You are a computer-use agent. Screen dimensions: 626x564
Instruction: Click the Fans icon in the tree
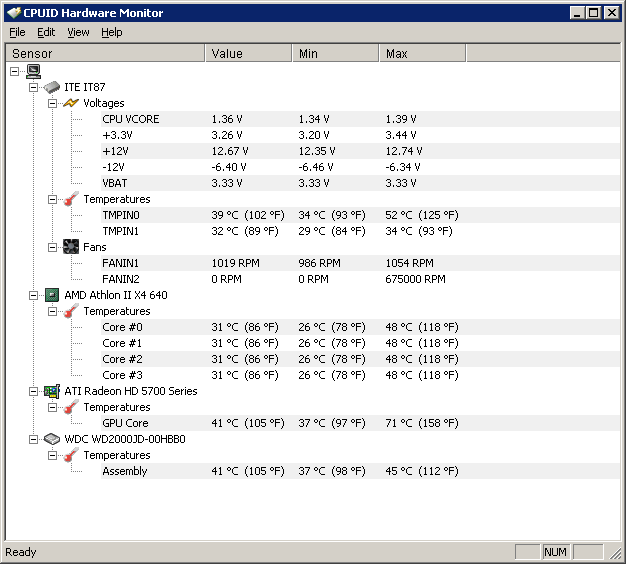tap(70, 247)
